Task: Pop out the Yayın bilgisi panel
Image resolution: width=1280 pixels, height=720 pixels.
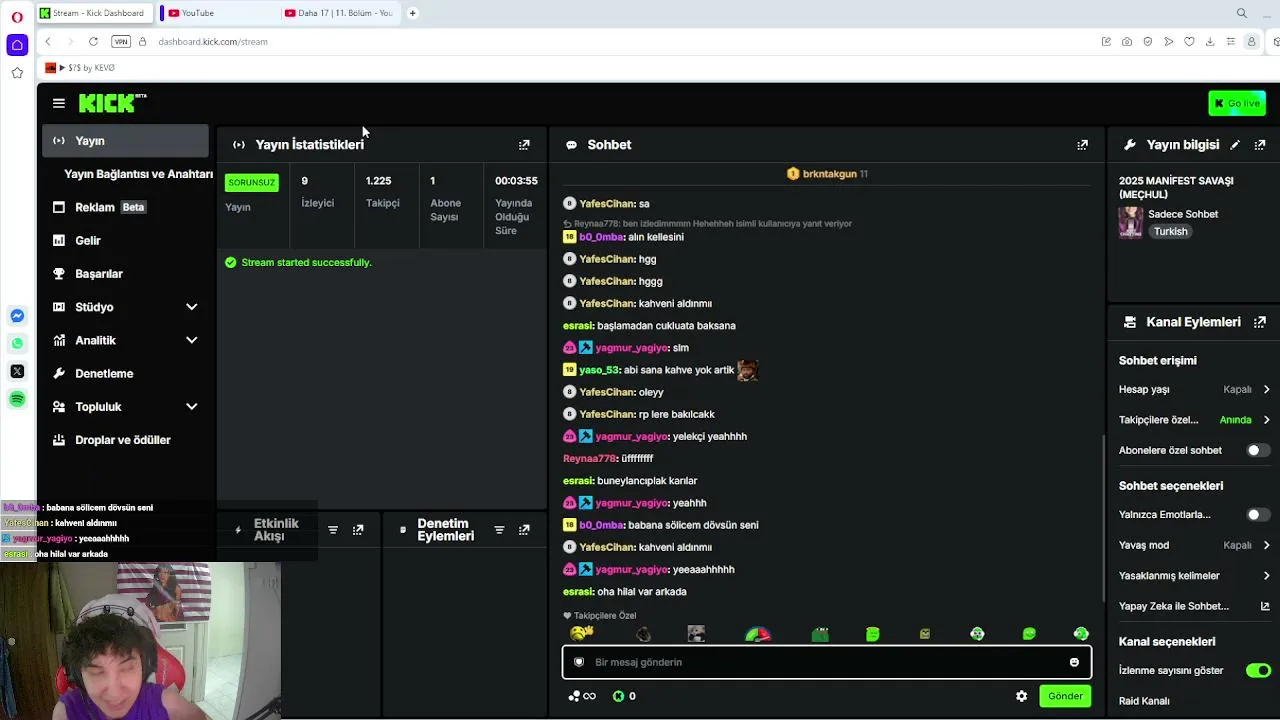Action: click(1260, 145)
